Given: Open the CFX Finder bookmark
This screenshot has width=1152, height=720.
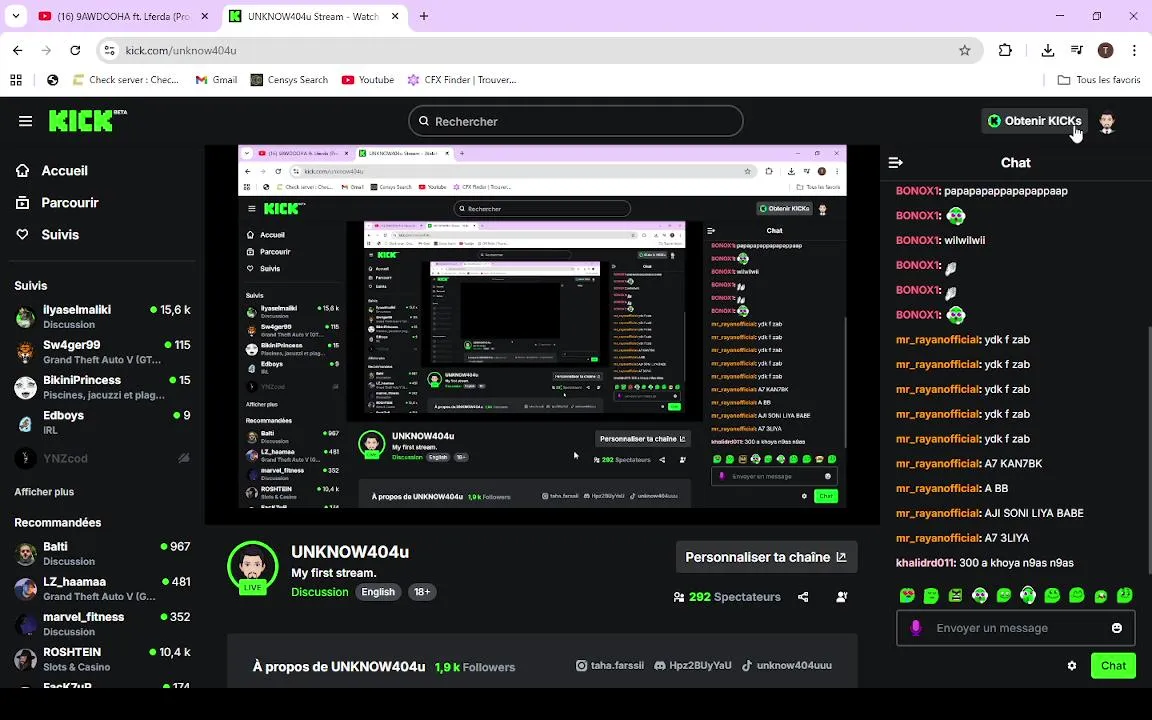Looking at the screenshot, I should click(462, 79).
